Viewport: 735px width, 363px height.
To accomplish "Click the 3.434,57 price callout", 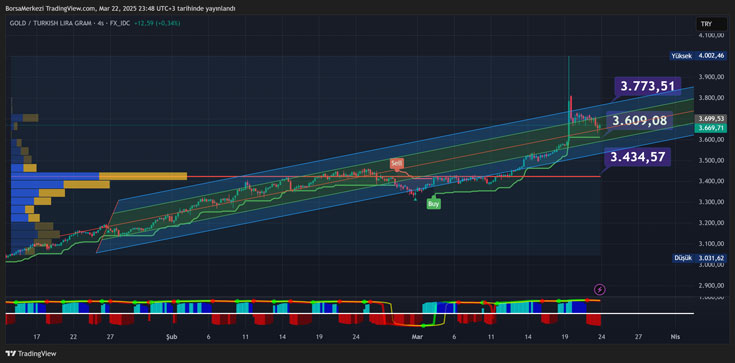I will click(x=638, y=157).
